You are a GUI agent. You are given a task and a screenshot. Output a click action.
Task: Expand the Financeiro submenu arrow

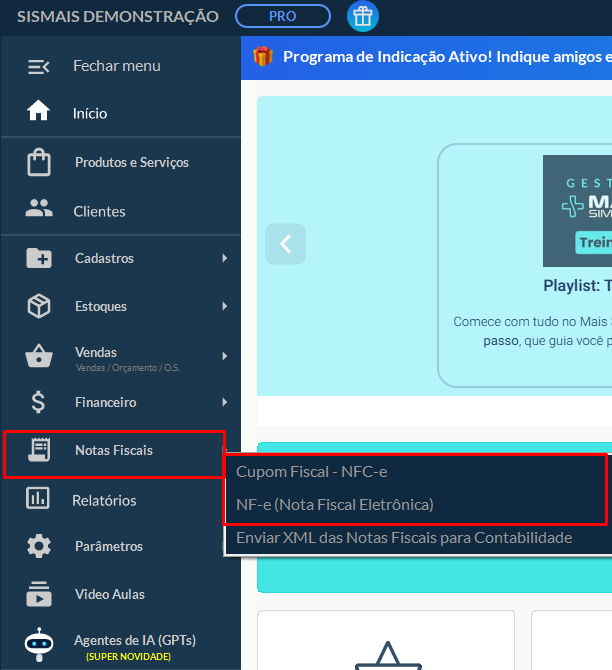224,402
